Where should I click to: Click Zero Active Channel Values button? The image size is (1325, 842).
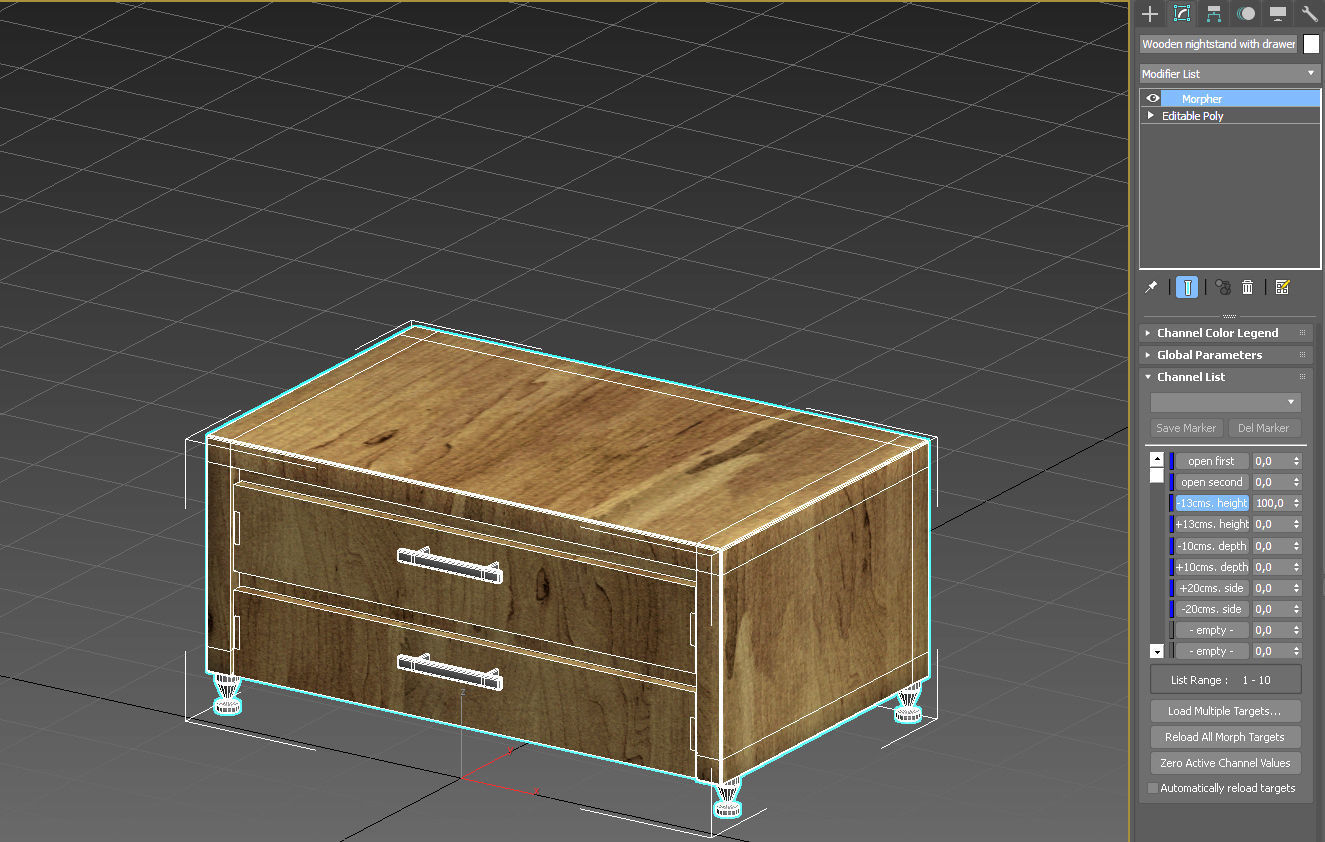click(x=1225, y=763)
